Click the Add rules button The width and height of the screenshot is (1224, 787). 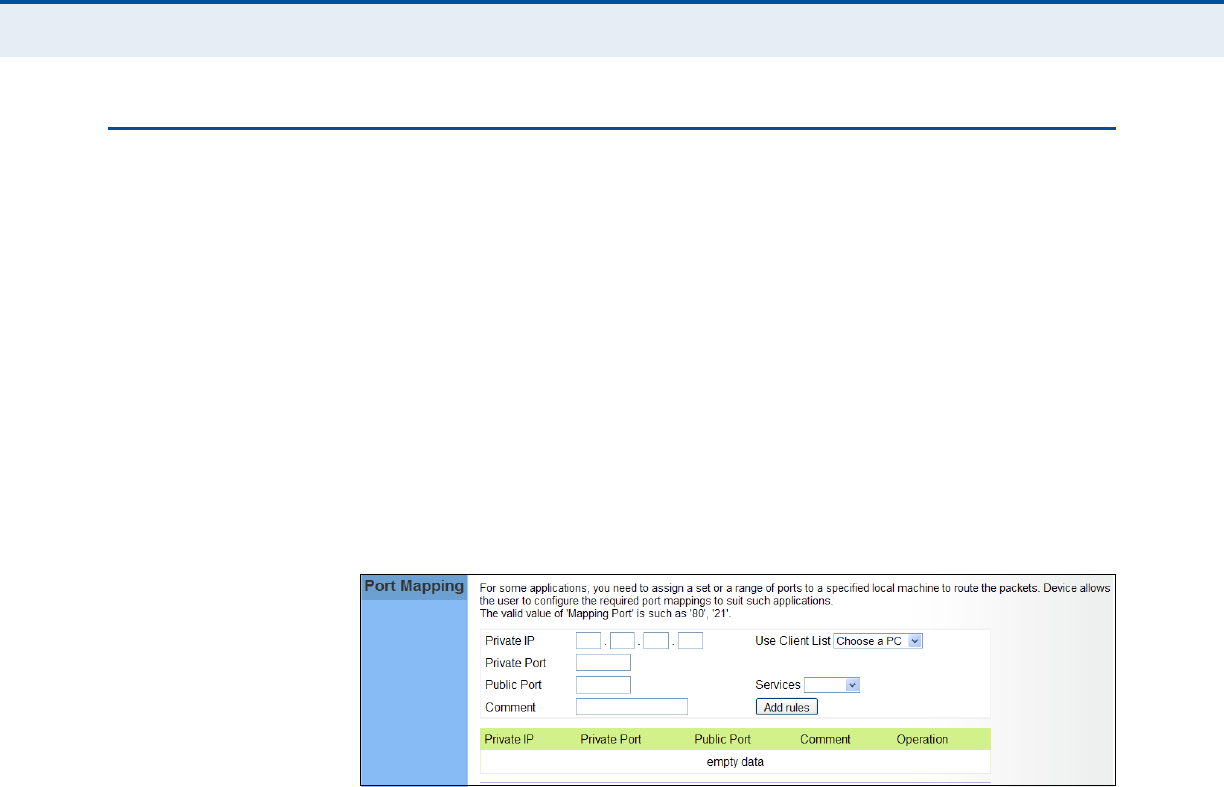[x=787, y=707]
